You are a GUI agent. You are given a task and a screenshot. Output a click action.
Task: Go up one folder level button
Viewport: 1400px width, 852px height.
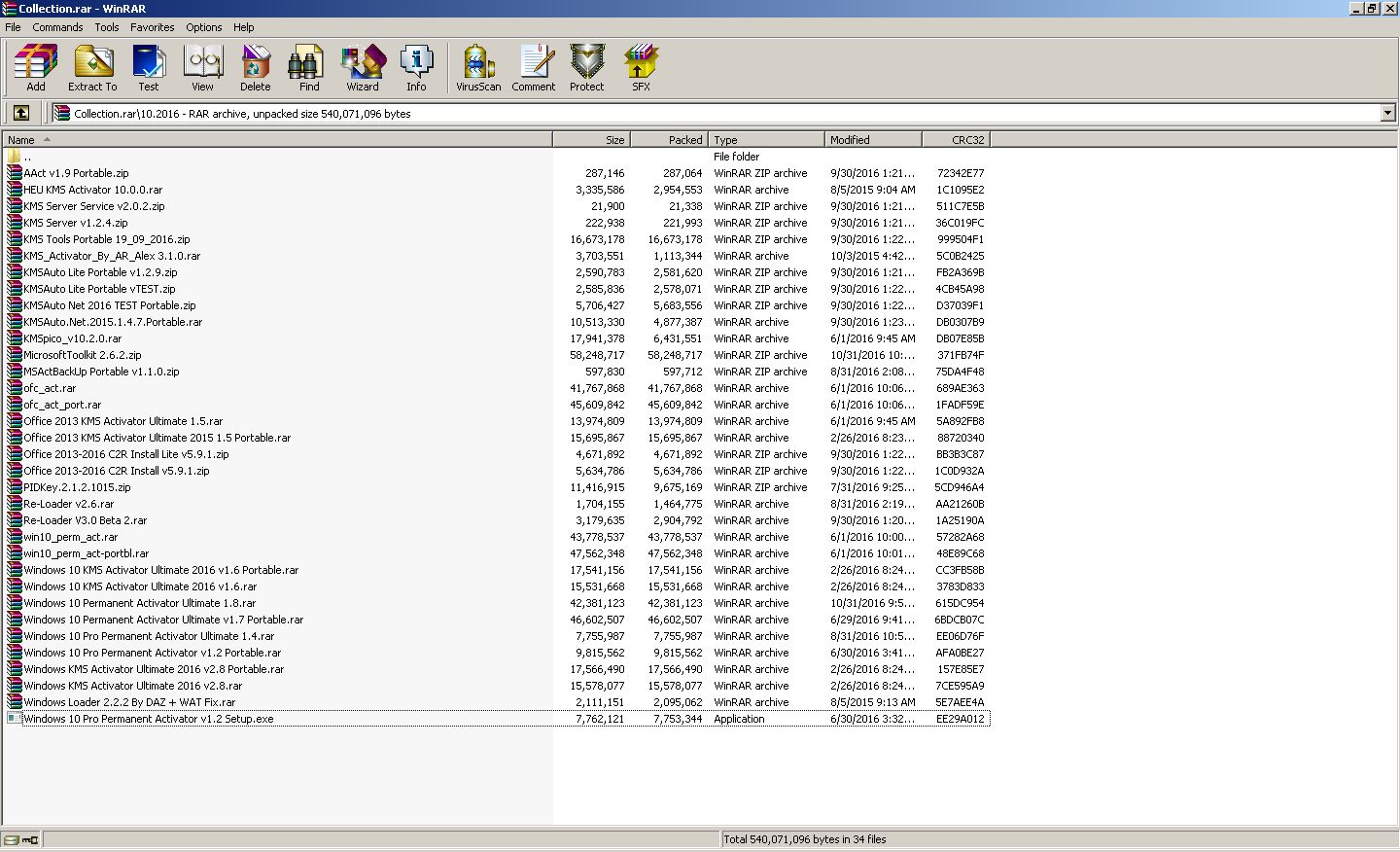[x=20, y=113]
